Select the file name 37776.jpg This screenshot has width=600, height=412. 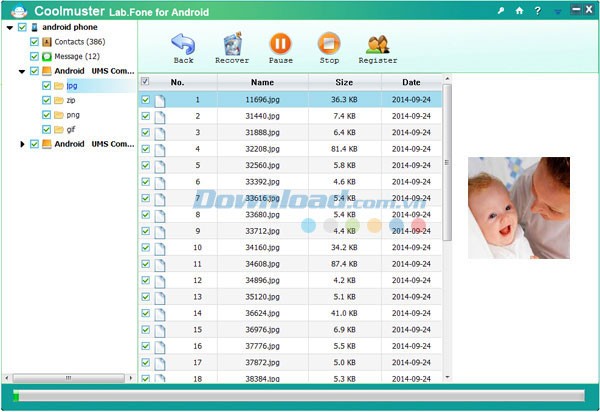[x=262, y=346]
